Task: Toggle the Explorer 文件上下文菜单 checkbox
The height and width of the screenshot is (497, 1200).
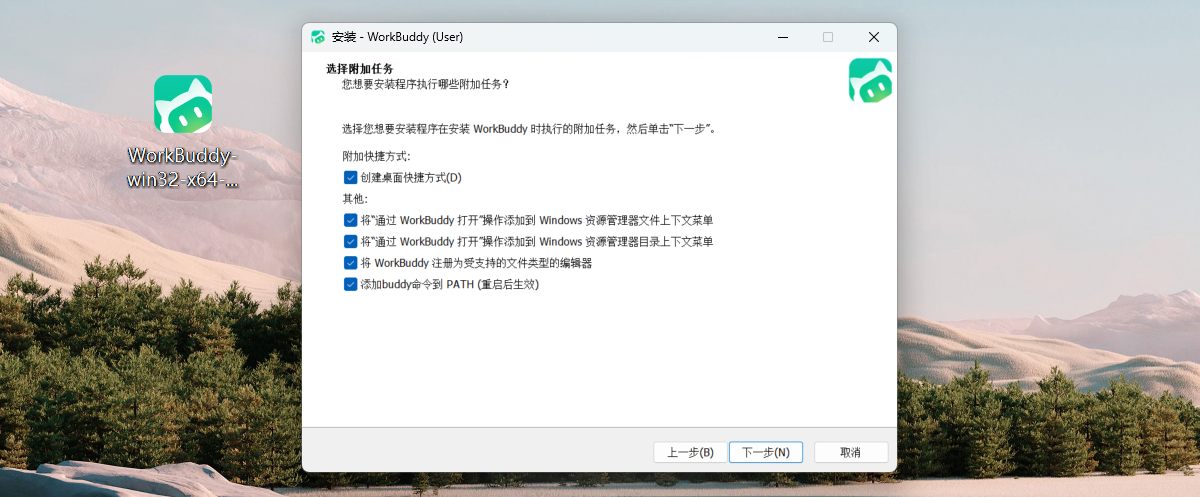Action: 350,220
